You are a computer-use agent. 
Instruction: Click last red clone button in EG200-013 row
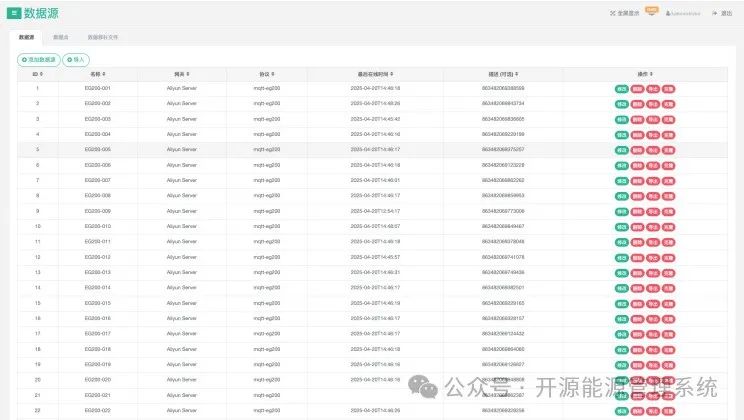point(669,273)
